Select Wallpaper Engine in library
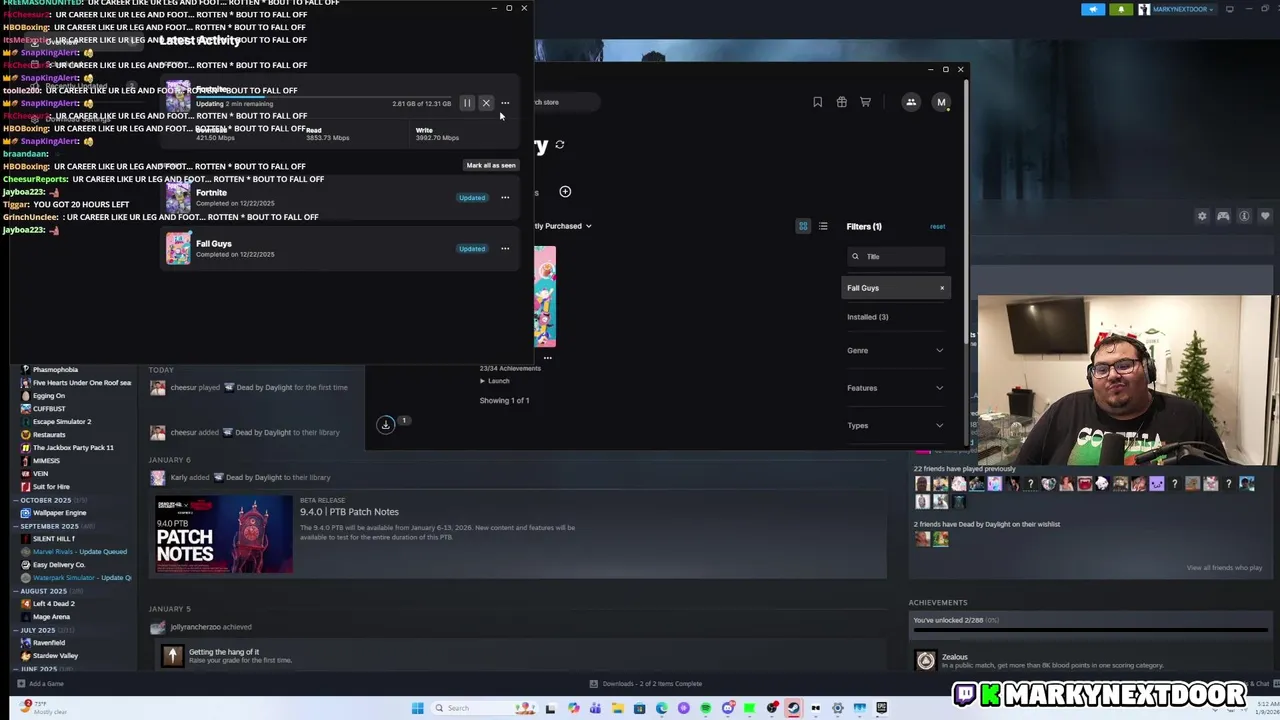This screenshot has height=720, width=1280. pos(60,513)
